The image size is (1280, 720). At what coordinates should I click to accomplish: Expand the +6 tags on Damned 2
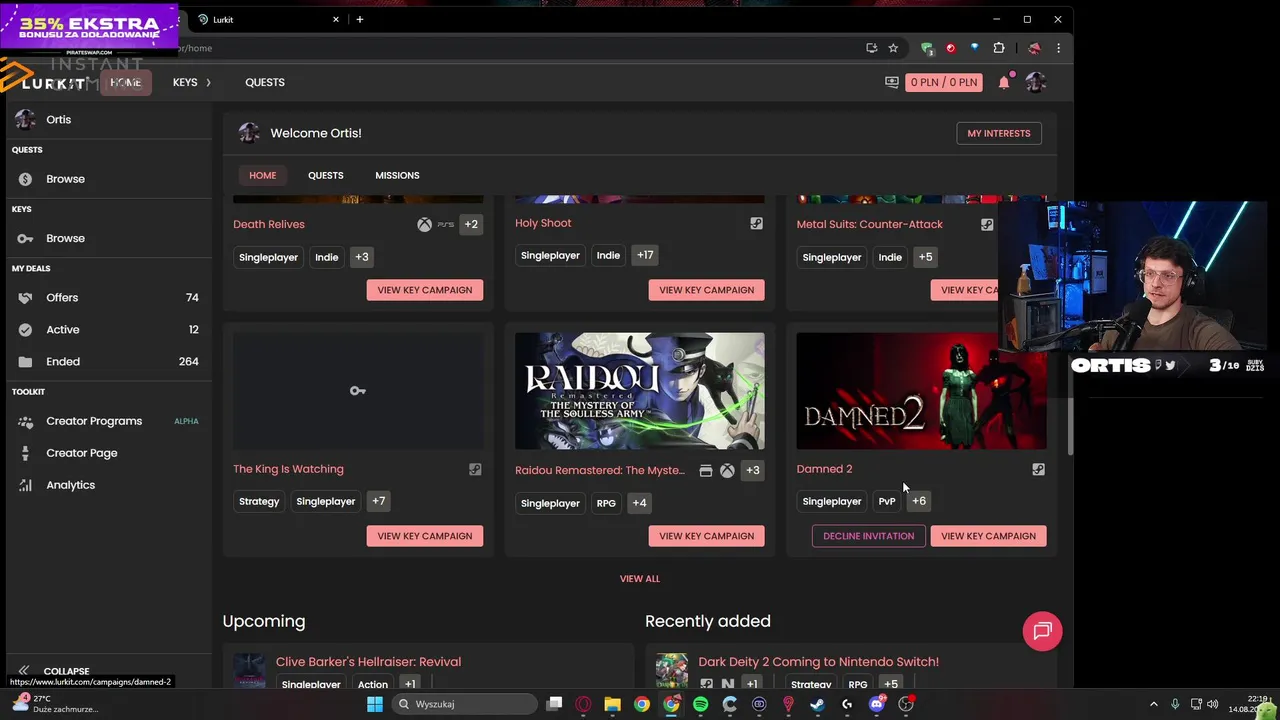click(919, 501)
